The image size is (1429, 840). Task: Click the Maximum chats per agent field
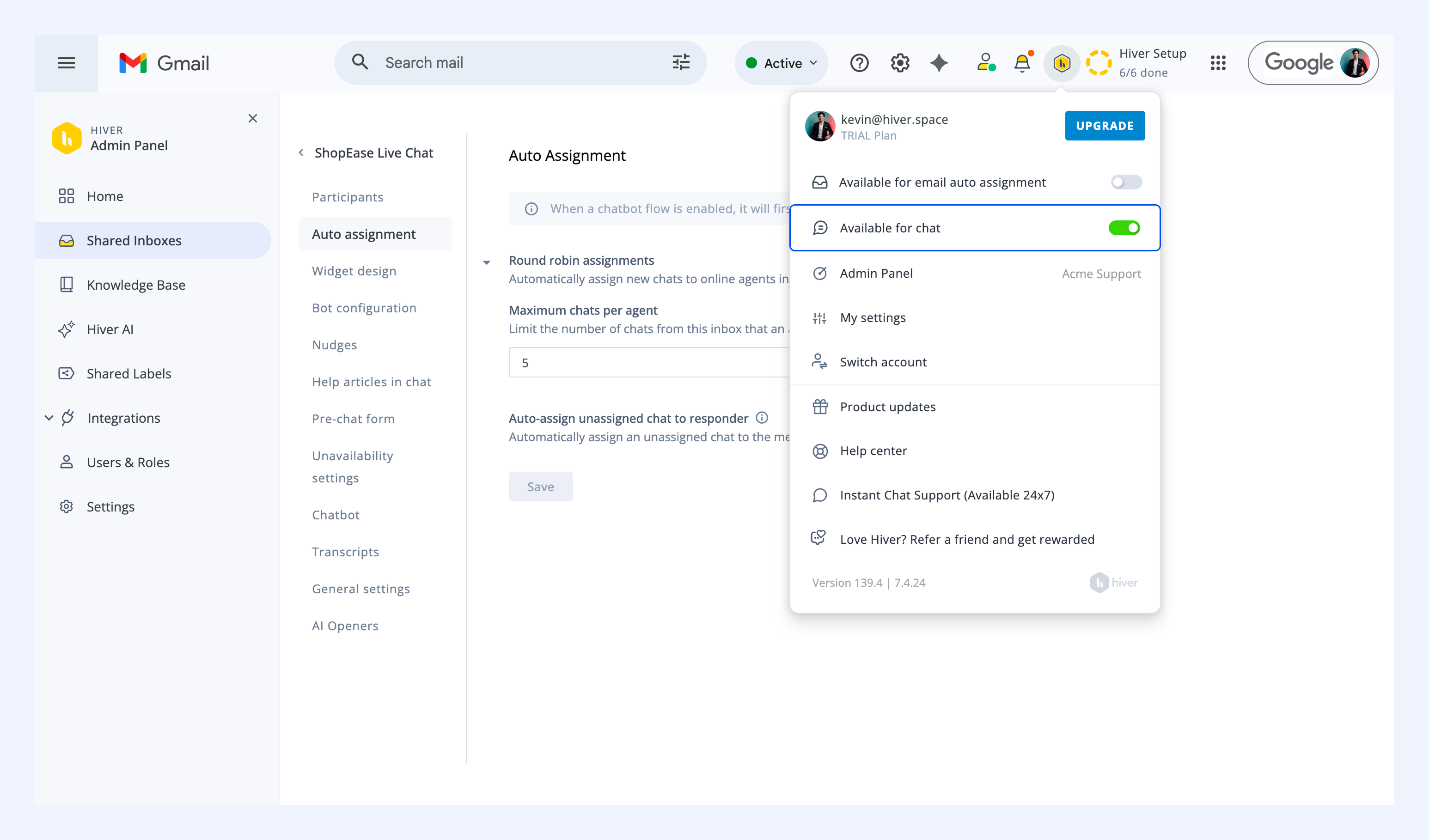click(649, 362)
